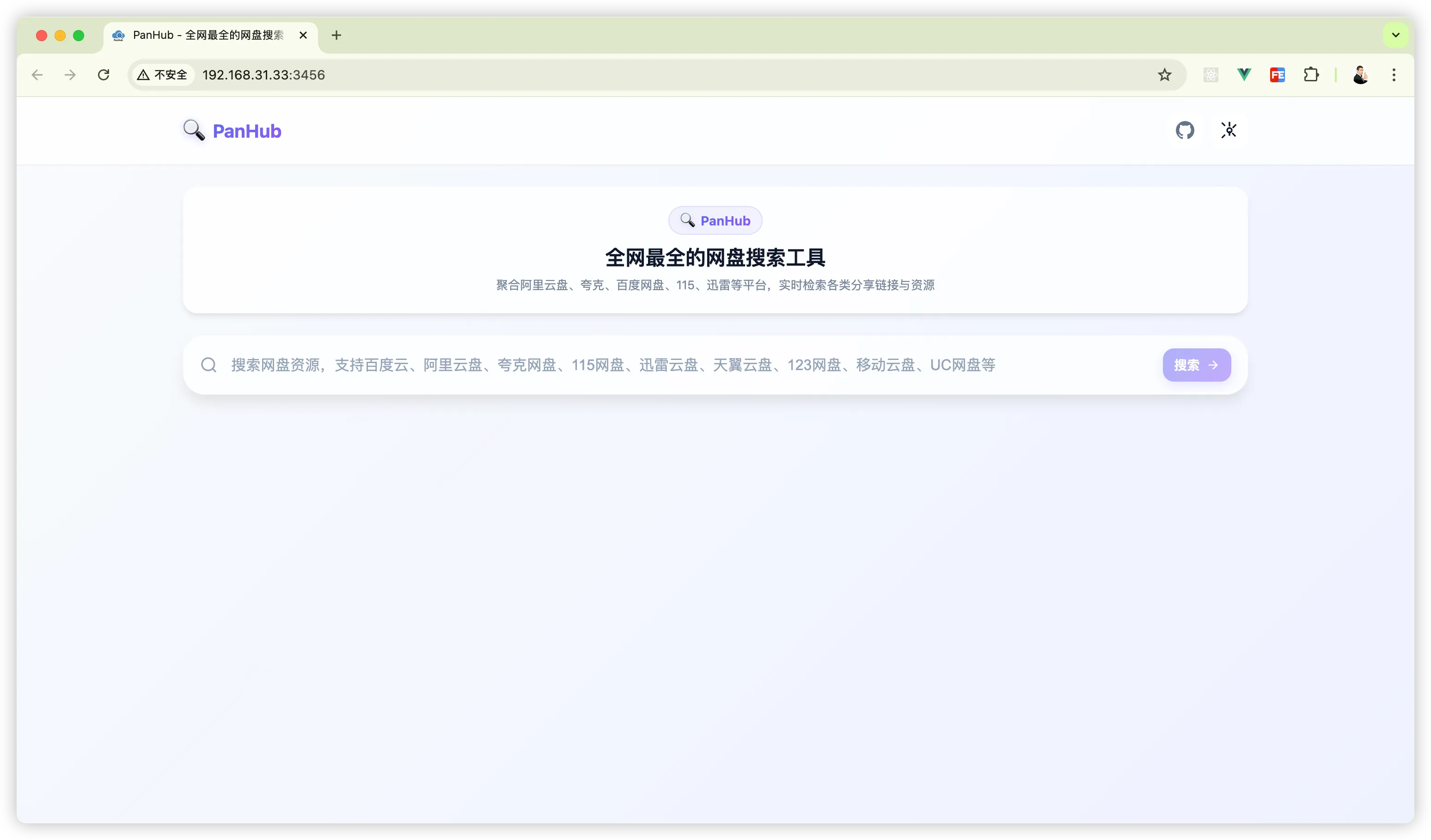Toggle the light/dark theme icon

1229,131
